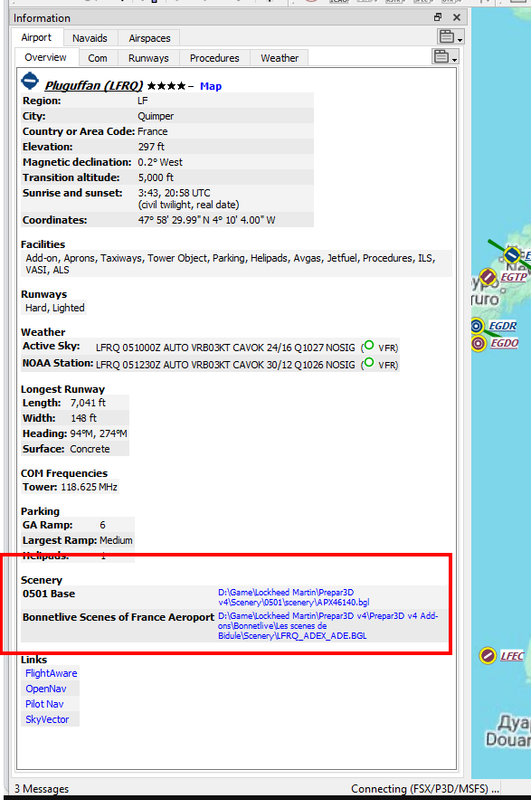Open the Airspaces tab
This screenshot has width=531, height=800.
[149, 38]
